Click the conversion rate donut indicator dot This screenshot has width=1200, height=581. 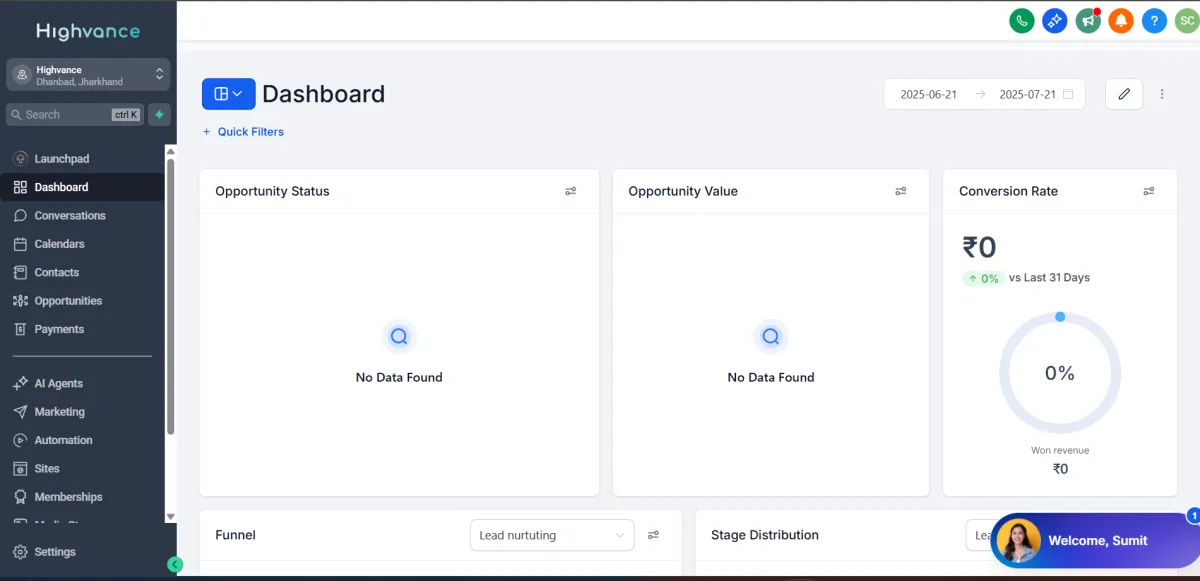(1060, 317)
